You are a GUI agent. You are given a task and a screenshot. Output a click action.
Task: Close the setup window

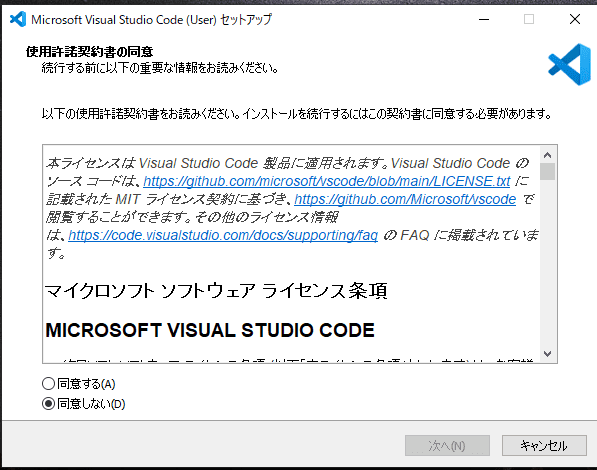[x=575, y=19]
